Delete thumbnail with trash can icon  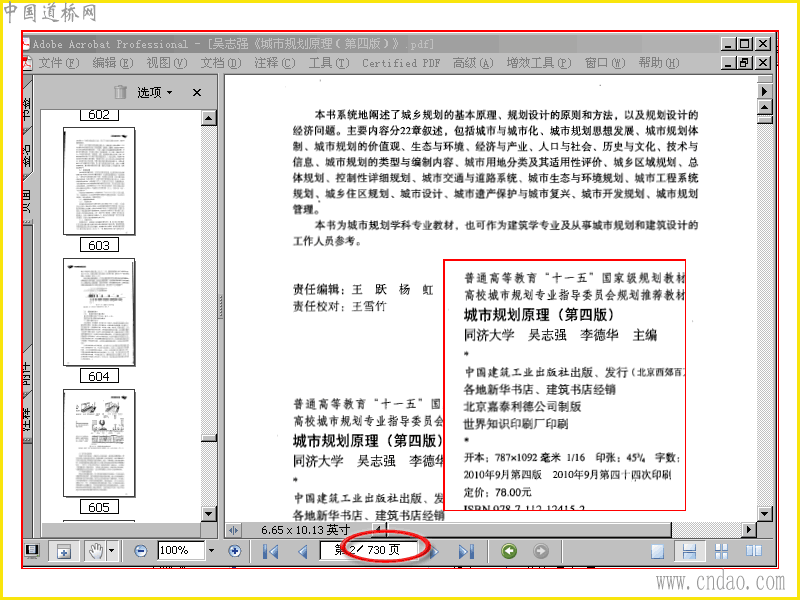[x=120, y=92]
